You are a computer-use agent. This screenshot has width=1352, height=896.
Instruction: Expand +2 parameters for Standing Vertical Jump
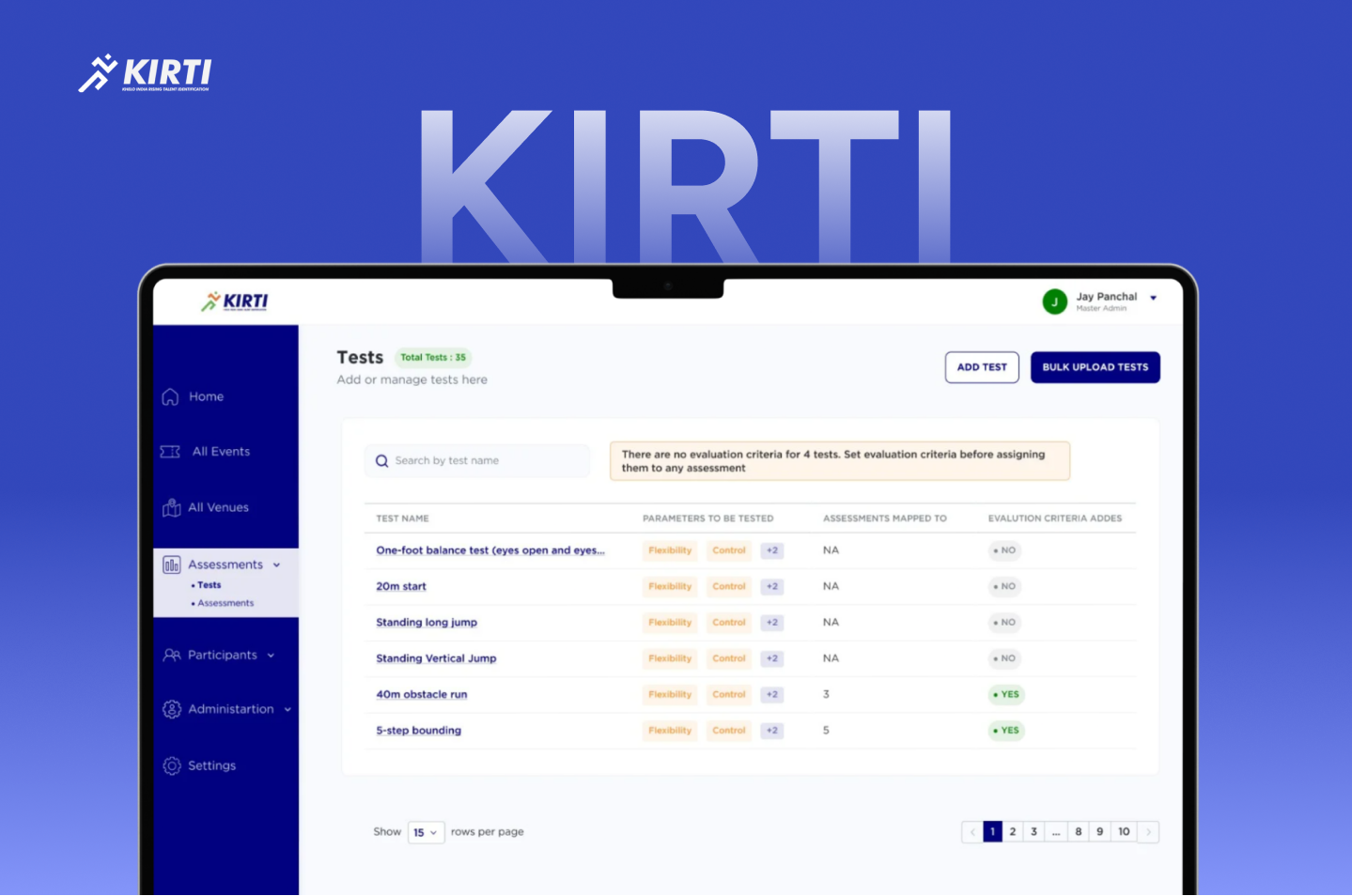click(x=772, y=659)
